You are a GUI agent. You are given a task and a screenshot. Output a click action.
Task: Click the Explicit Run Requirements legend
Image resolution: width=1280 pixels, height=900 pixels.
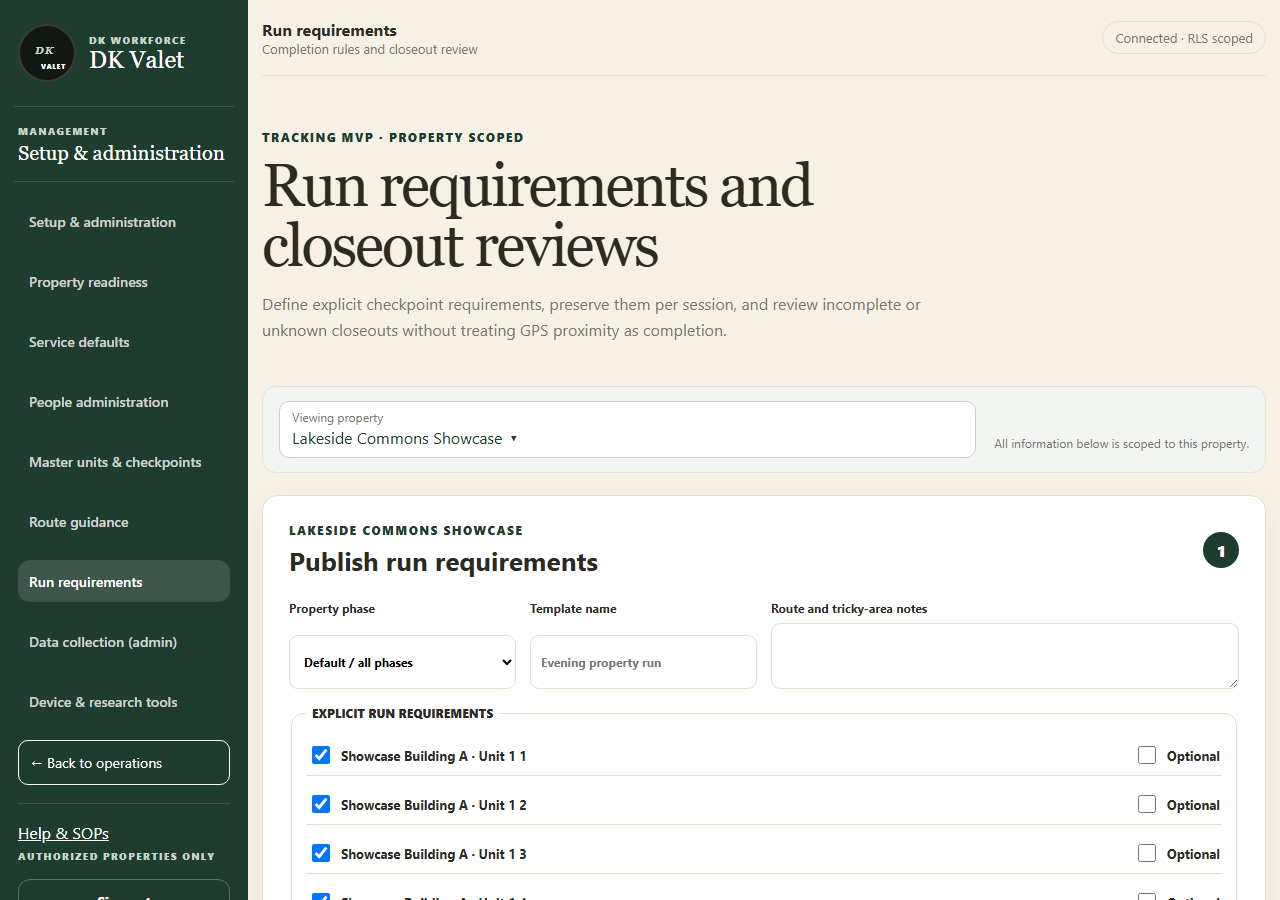(x=403, y=713)
